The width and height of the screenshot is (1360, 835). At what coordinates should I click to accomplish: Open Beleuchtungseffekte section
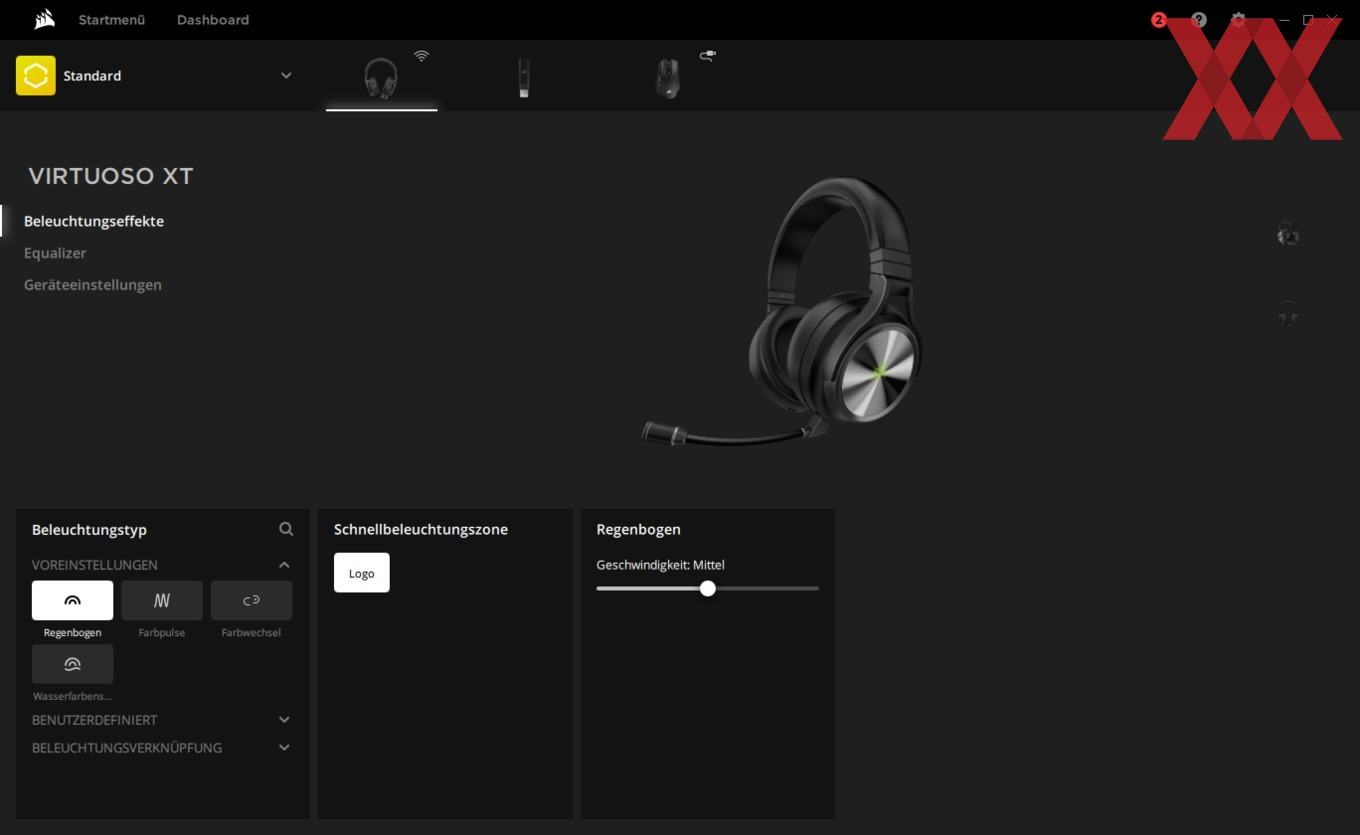tap(94, 221)
